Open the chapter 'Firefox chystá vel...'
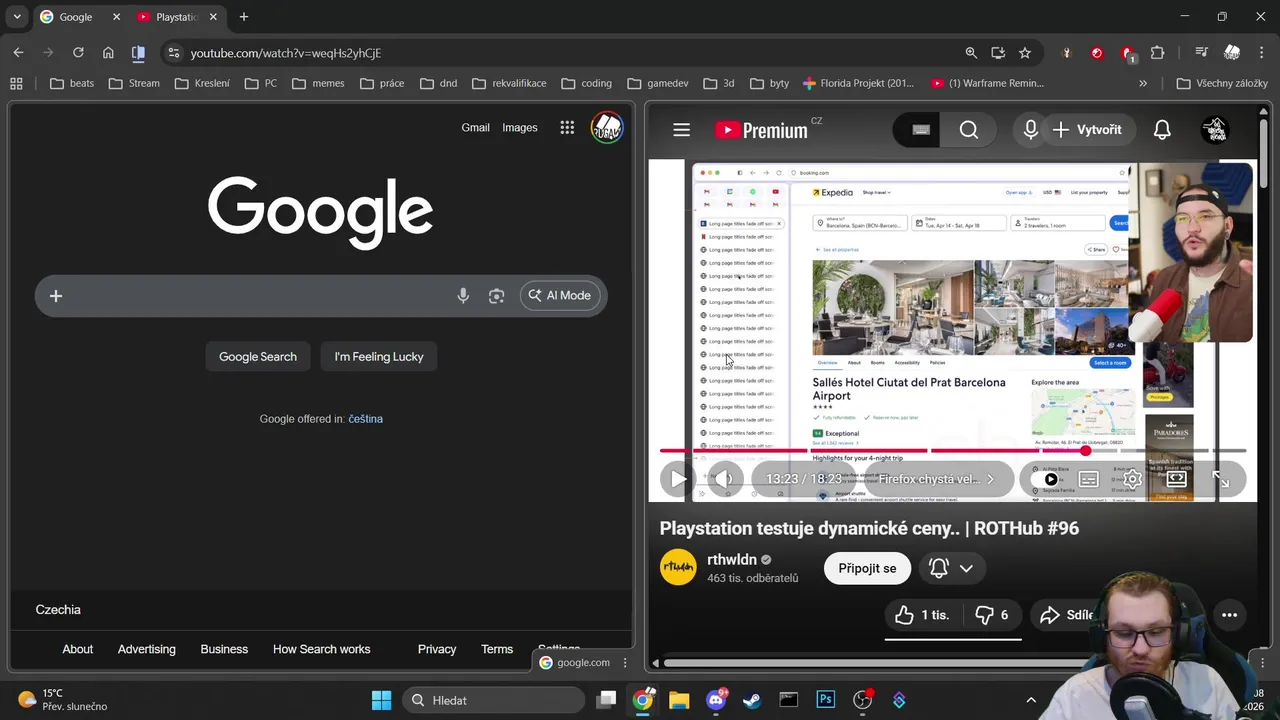1280x720 pixels. [937, 479]
